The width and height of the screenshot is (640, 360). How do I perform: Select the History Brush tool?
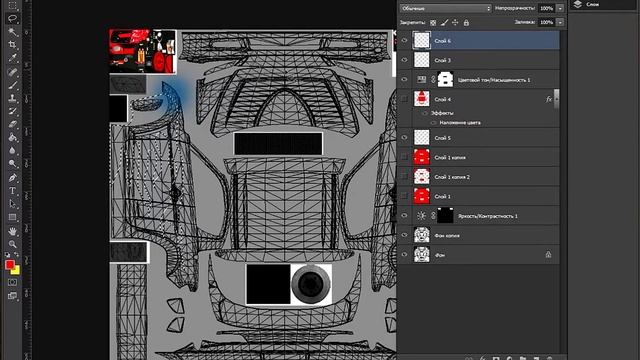(x=12, y=111)
